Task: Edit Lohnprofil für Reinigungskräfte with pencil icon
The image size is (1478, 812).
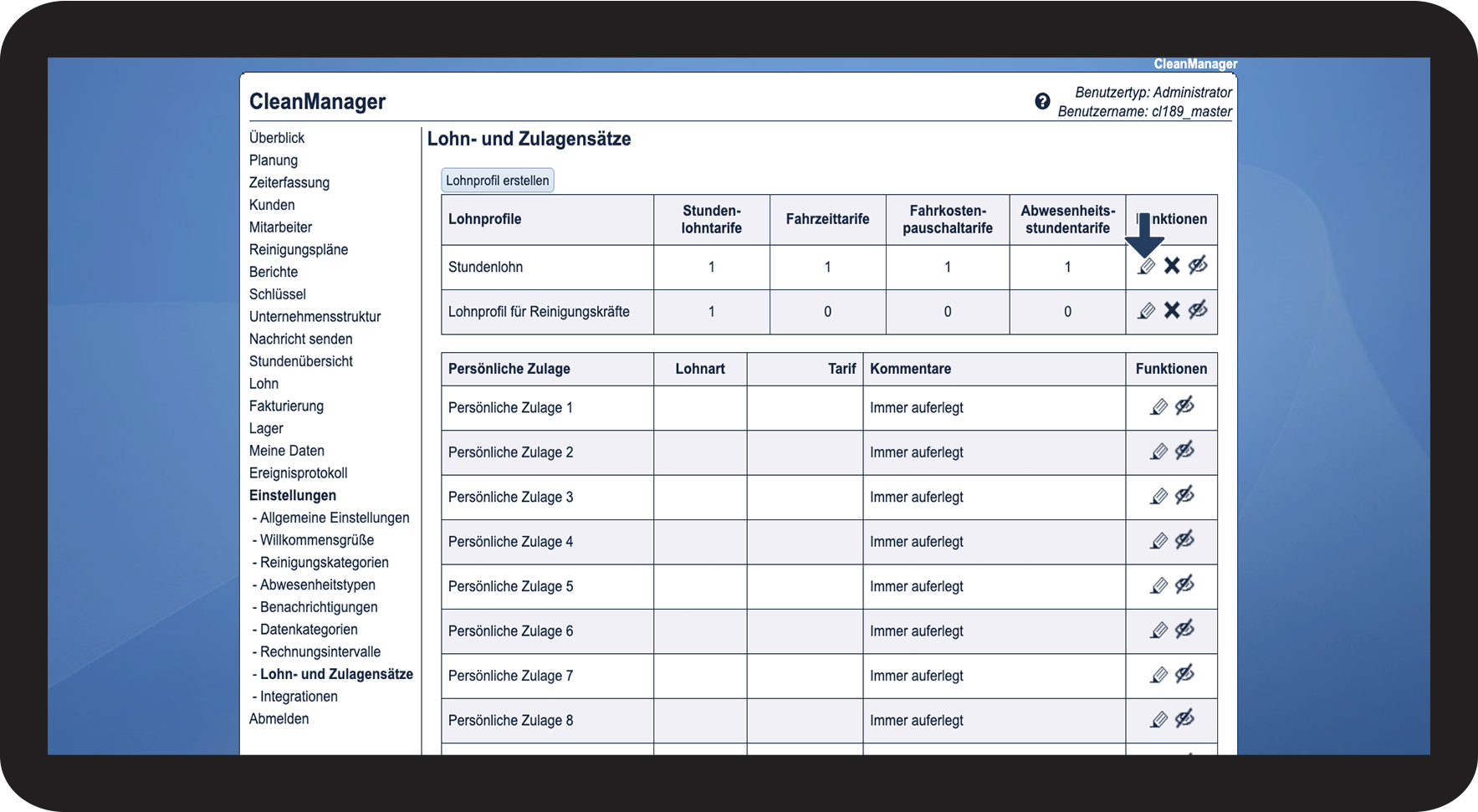Action: (1147, 310)
